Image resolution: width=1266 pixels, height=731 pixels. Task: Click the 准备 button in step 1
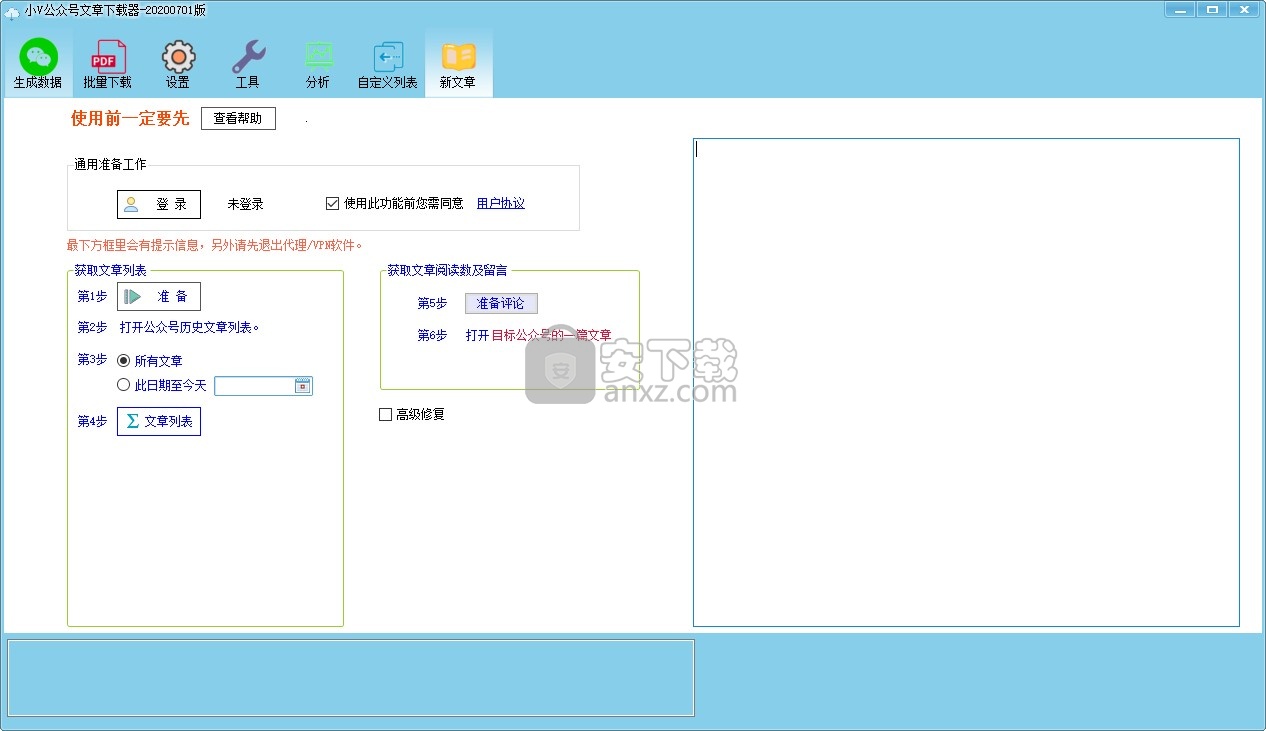[x=159, y=296]
